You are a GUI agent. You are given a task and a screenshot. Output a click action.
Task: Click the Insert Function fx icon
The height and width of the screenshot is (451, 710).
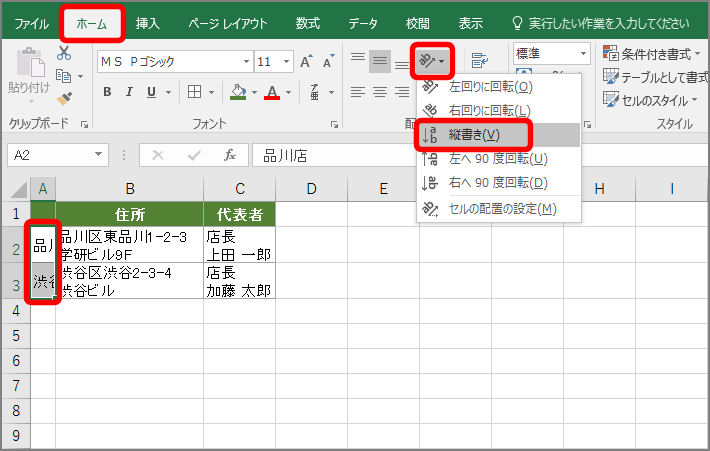(230, 155)
